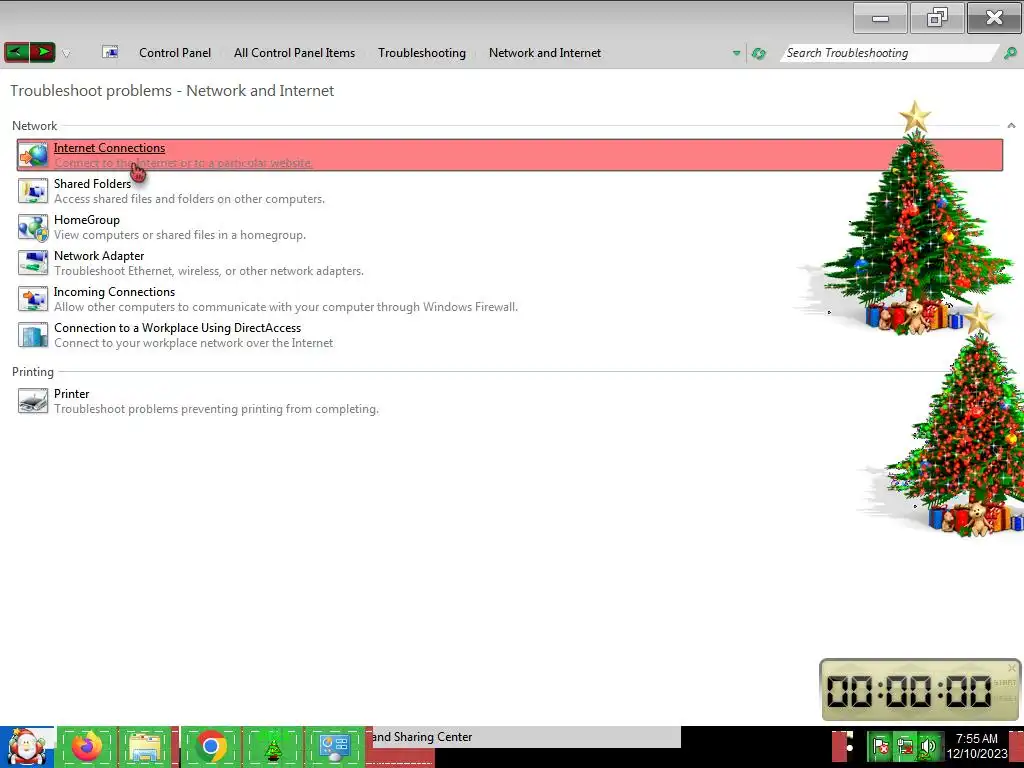The image size is (1024, 768).
Task: Click the Printer icon
Action: (33, 400)
